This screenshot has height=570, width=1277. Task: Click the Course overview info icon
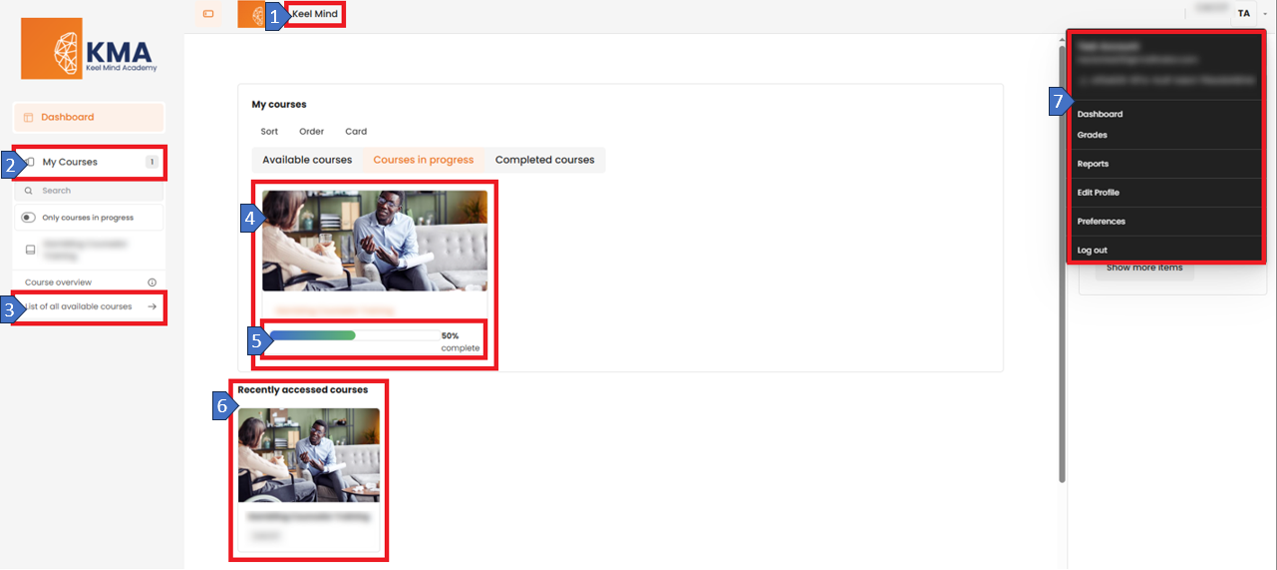pos(152,283)
